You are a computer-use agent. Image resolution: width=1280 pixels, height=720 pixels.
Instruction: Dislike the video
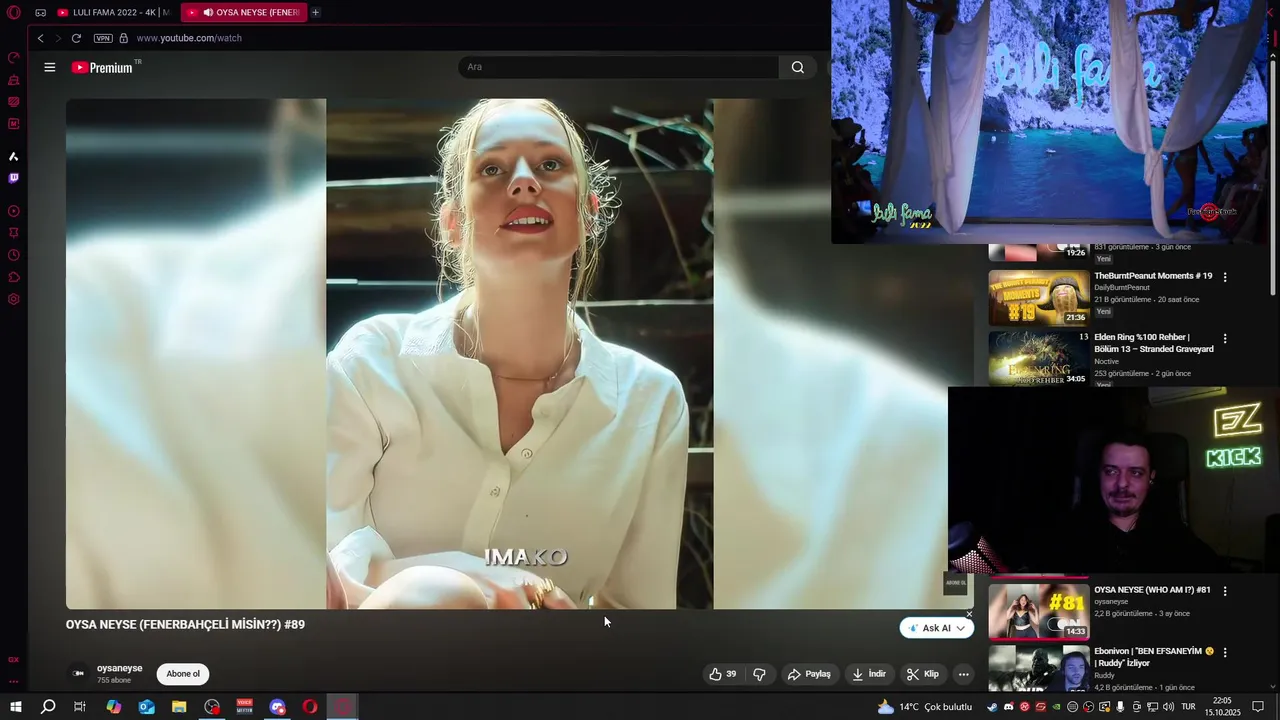[x=759, y=674]
